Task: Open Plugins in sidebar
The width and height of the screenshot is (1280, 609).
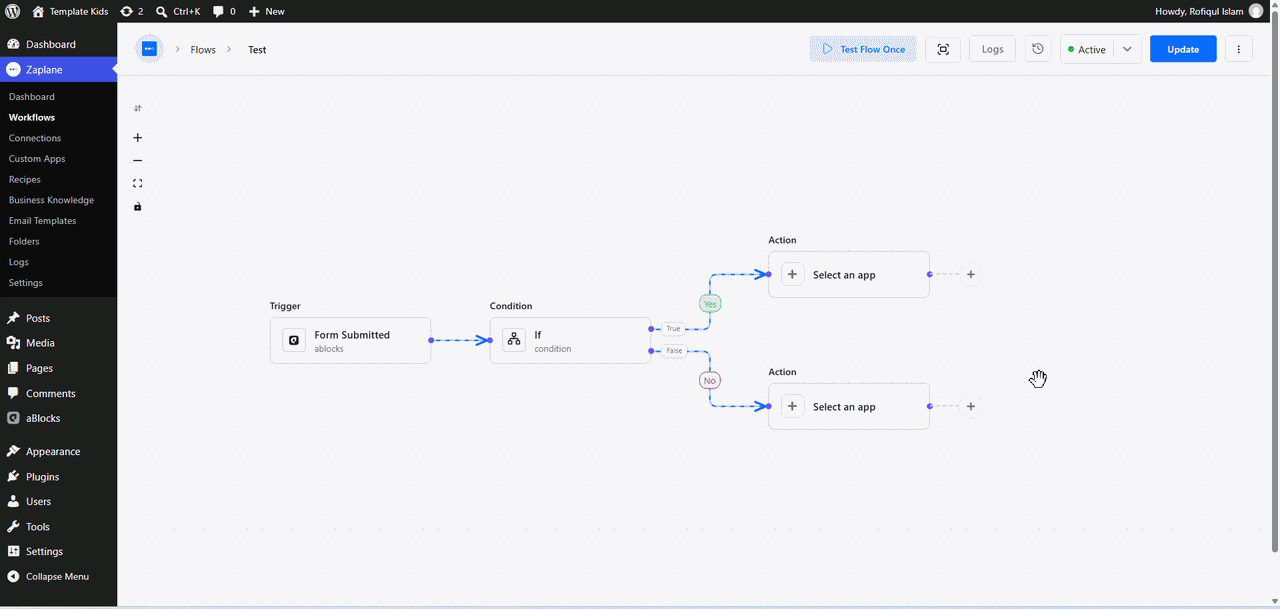Action: [58, 477]
